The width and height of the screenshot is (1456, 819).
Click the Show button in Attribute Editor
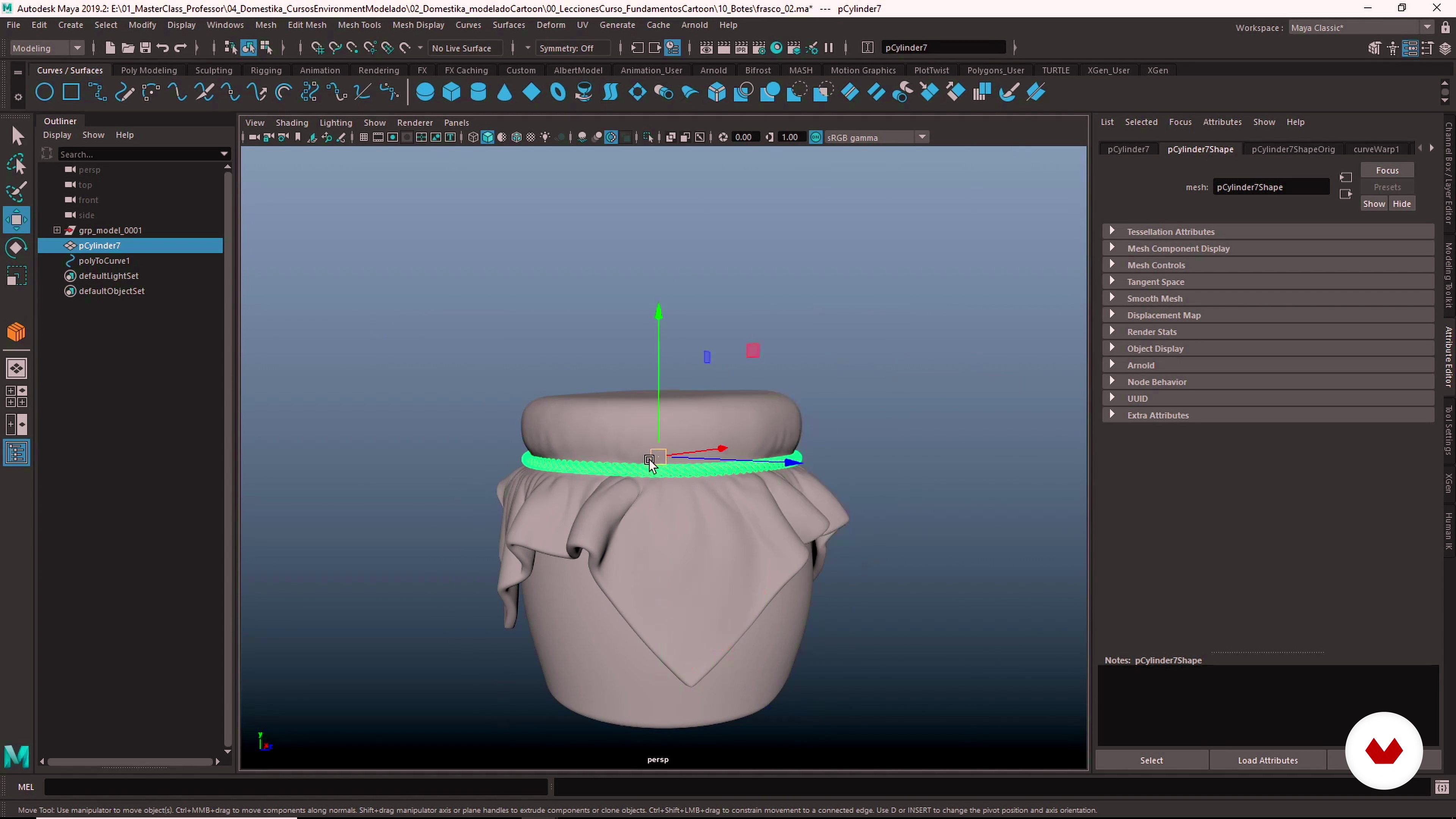1373,204
